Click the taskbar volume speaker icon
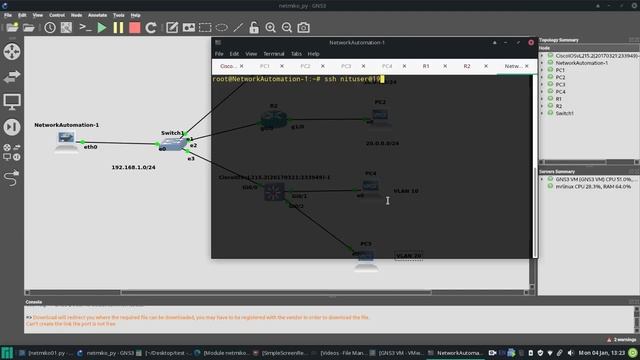This screenshot has height=360, width=640. [x=570, y=353]
